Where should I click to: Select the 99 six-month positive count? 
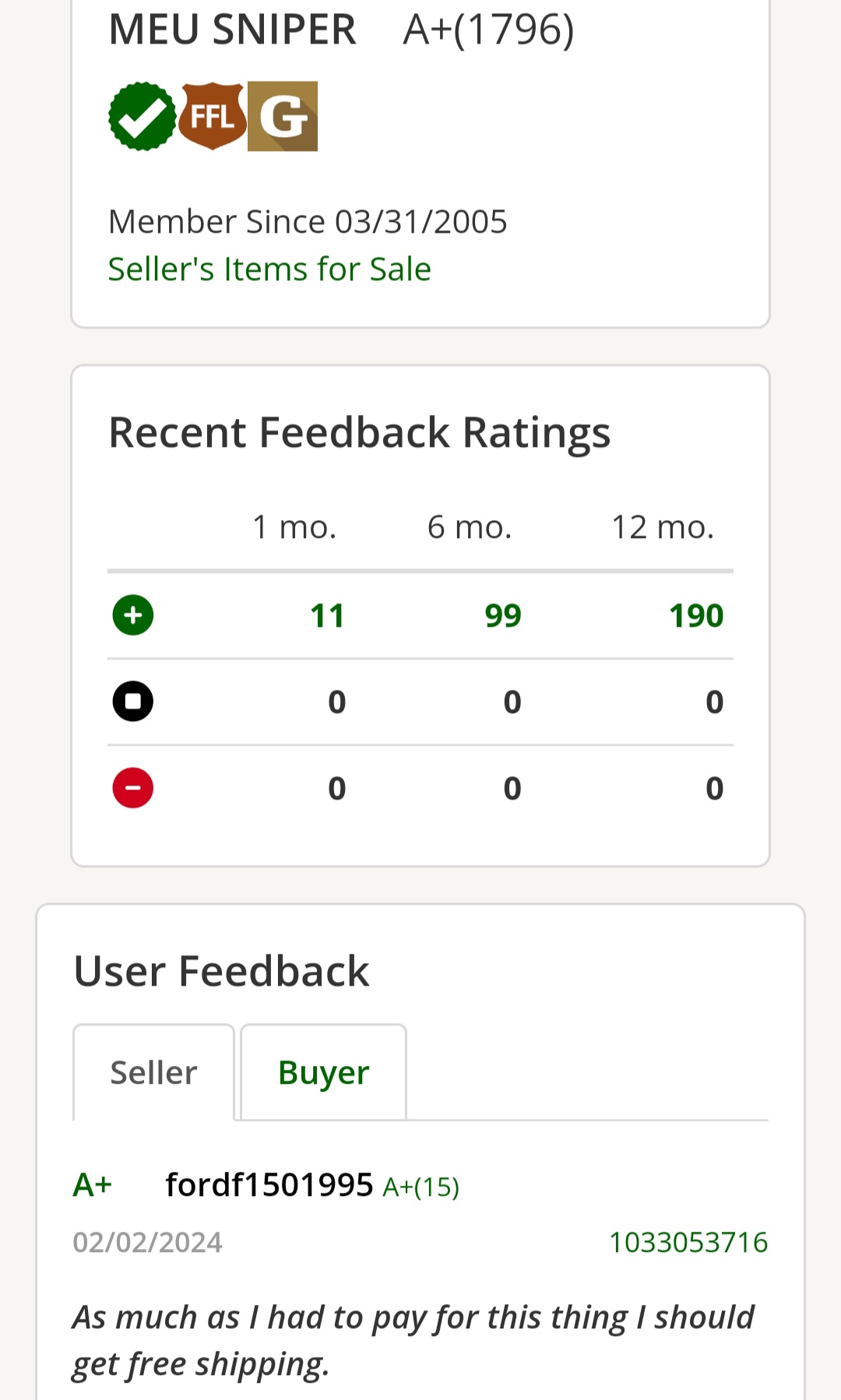coord(503,616)
